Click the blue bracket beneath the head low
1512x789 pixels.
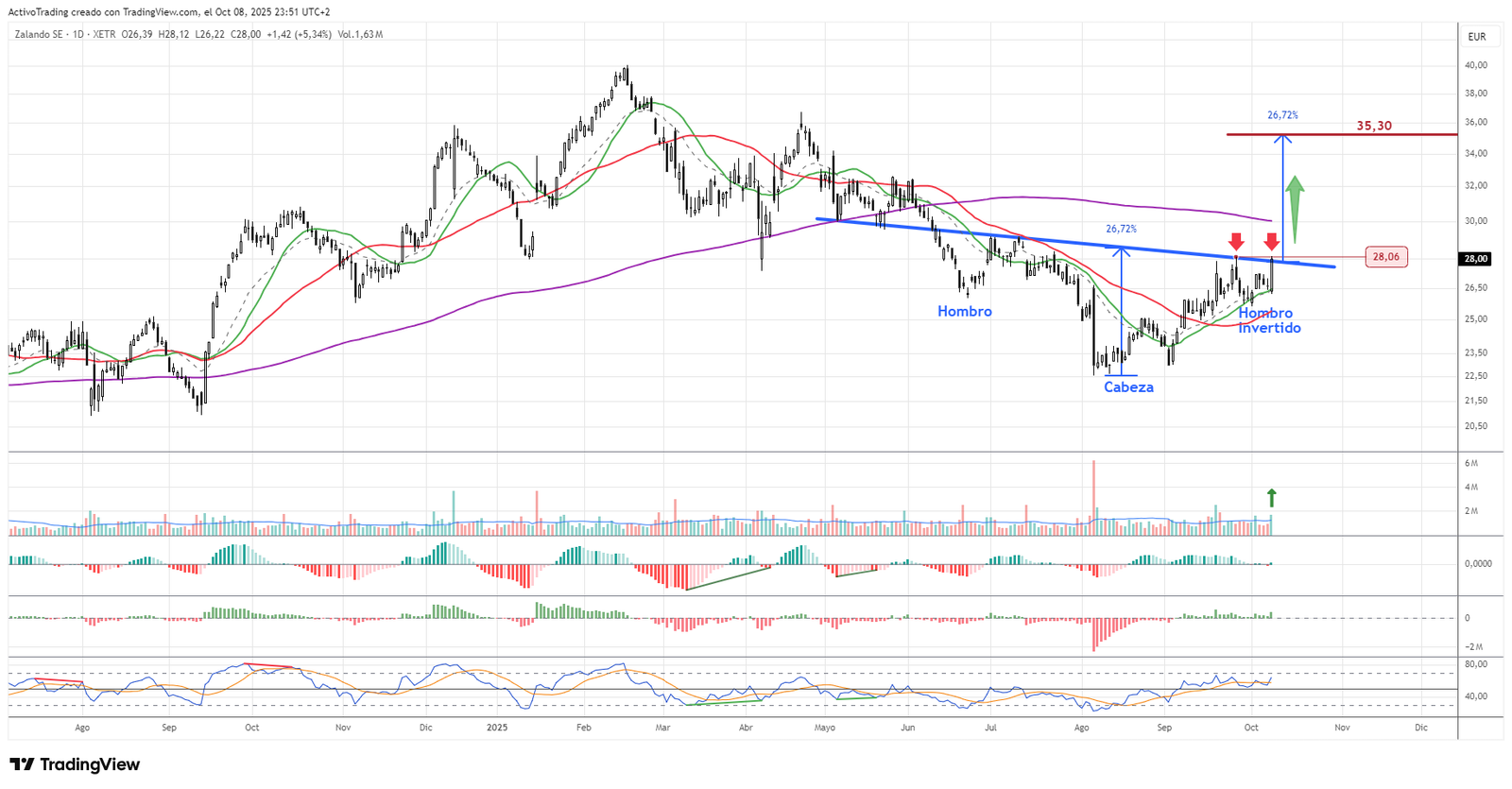tap(1122, 376)
